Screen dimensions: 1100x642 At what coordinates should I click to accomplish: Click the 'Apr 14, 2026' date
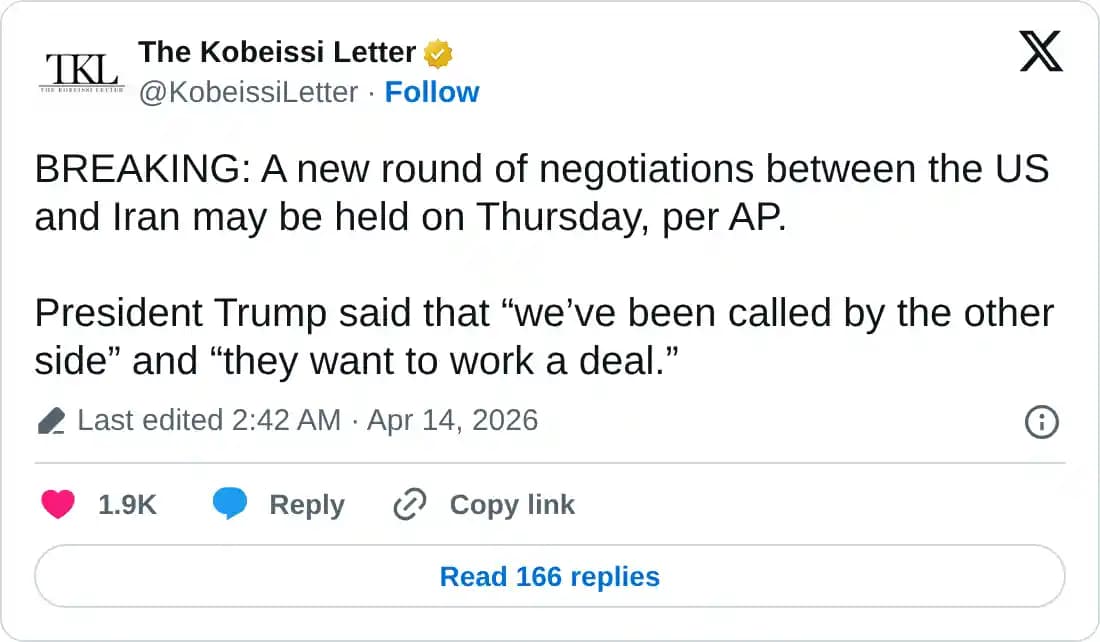coord(452,420)
